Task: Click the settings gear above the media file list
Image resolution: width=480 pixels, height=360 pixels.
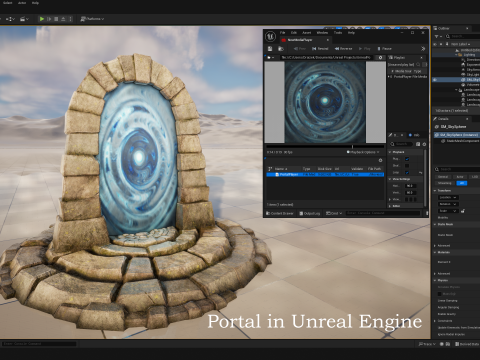Action: tap(380, 160)
